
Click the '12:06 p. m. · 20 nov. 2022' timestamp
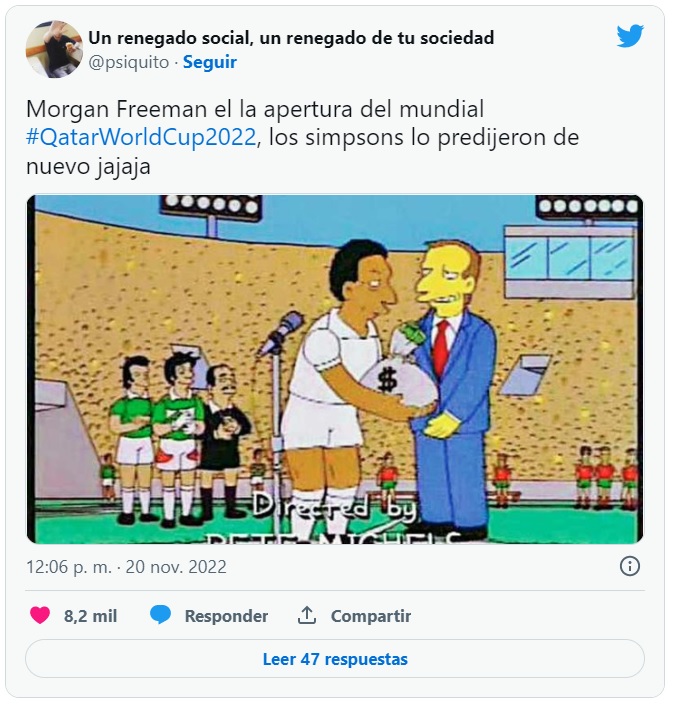tap(126, 567)
